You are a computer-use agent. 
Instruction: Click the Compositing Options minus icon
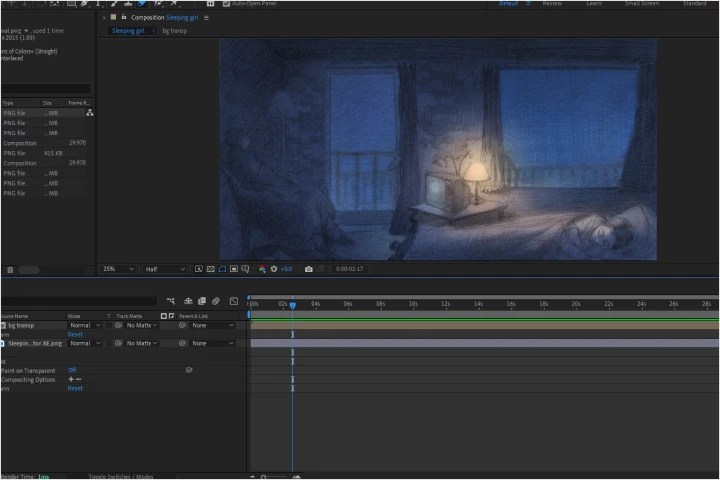tap(79, 379)
